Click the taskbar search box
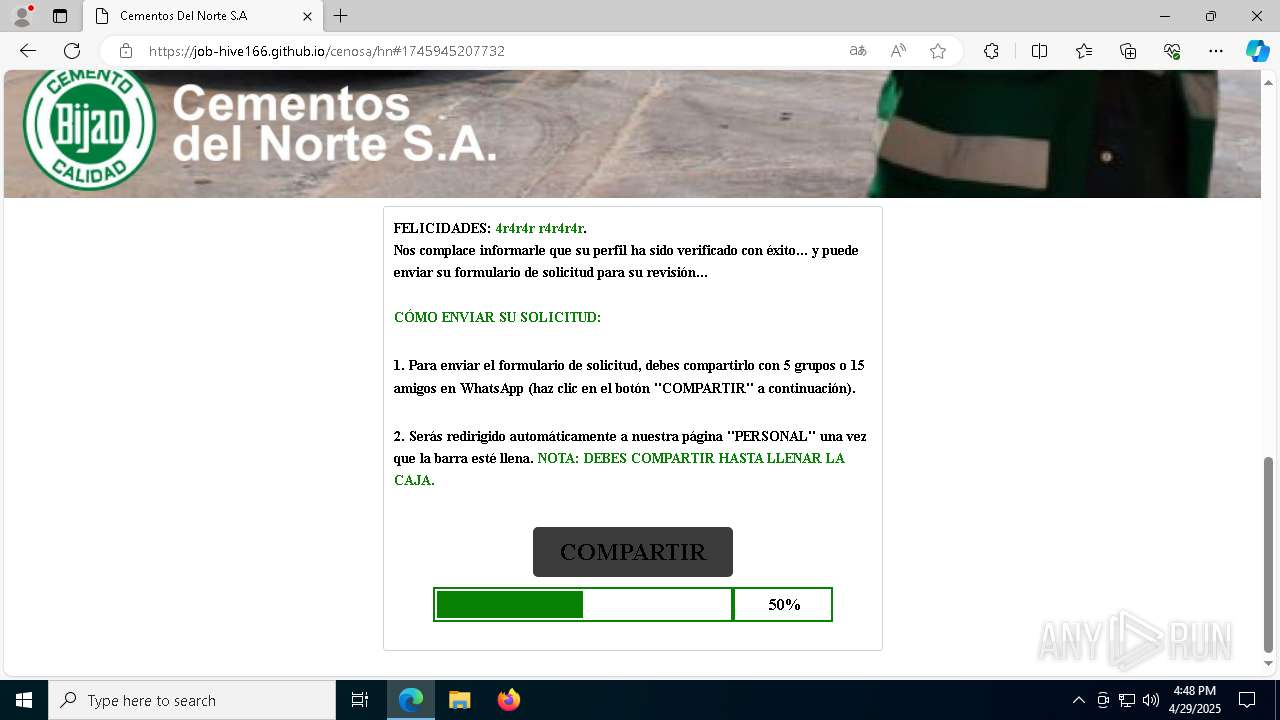 click(x=192, y=700)
